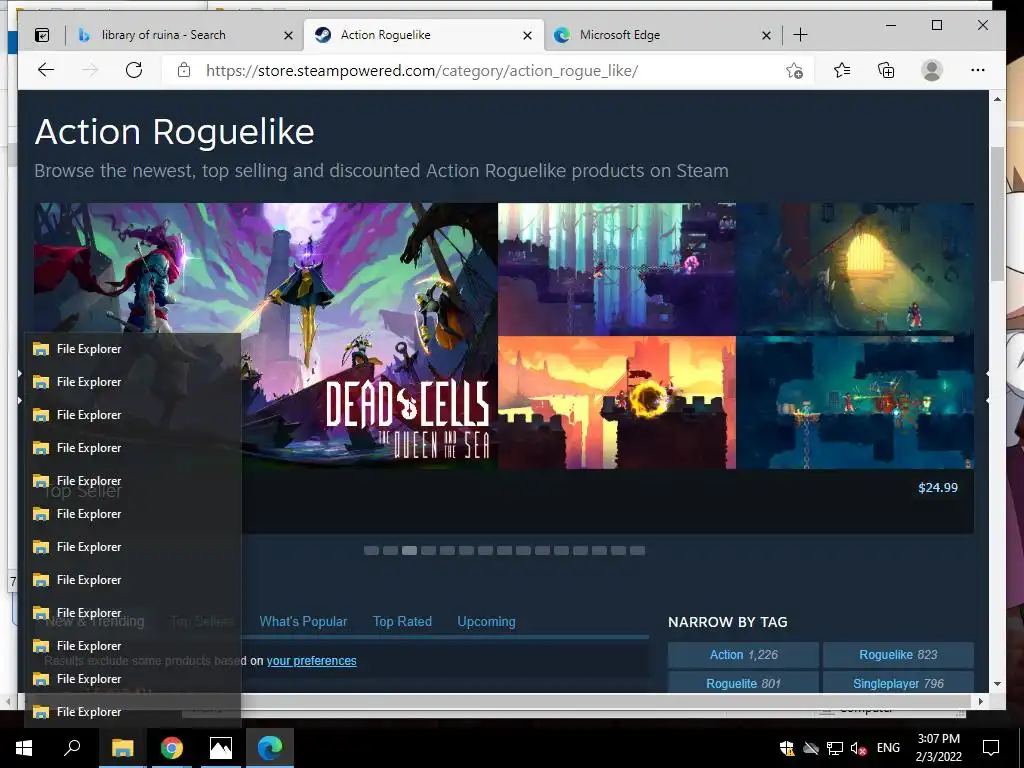View the orange castle sunset screenshot thumbnail

(x=616, y=402)
